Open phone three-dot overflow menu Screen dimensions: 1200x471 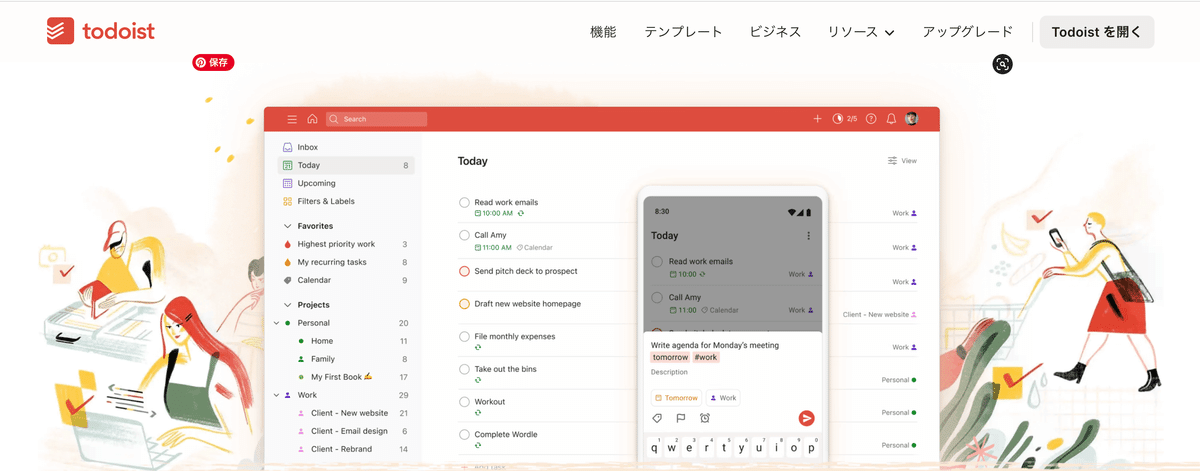(808, 236)
